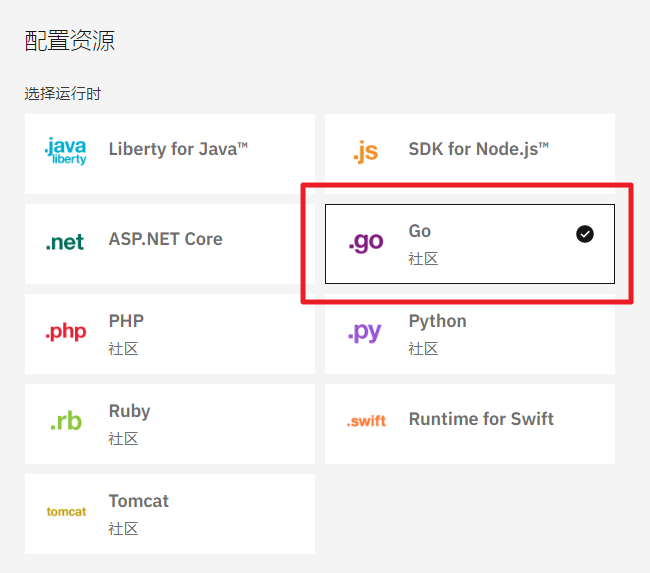Click the 社区 tag under Python
Image resolution: width=650 pixels, height=573 pixels.
(x=423, y=349)
